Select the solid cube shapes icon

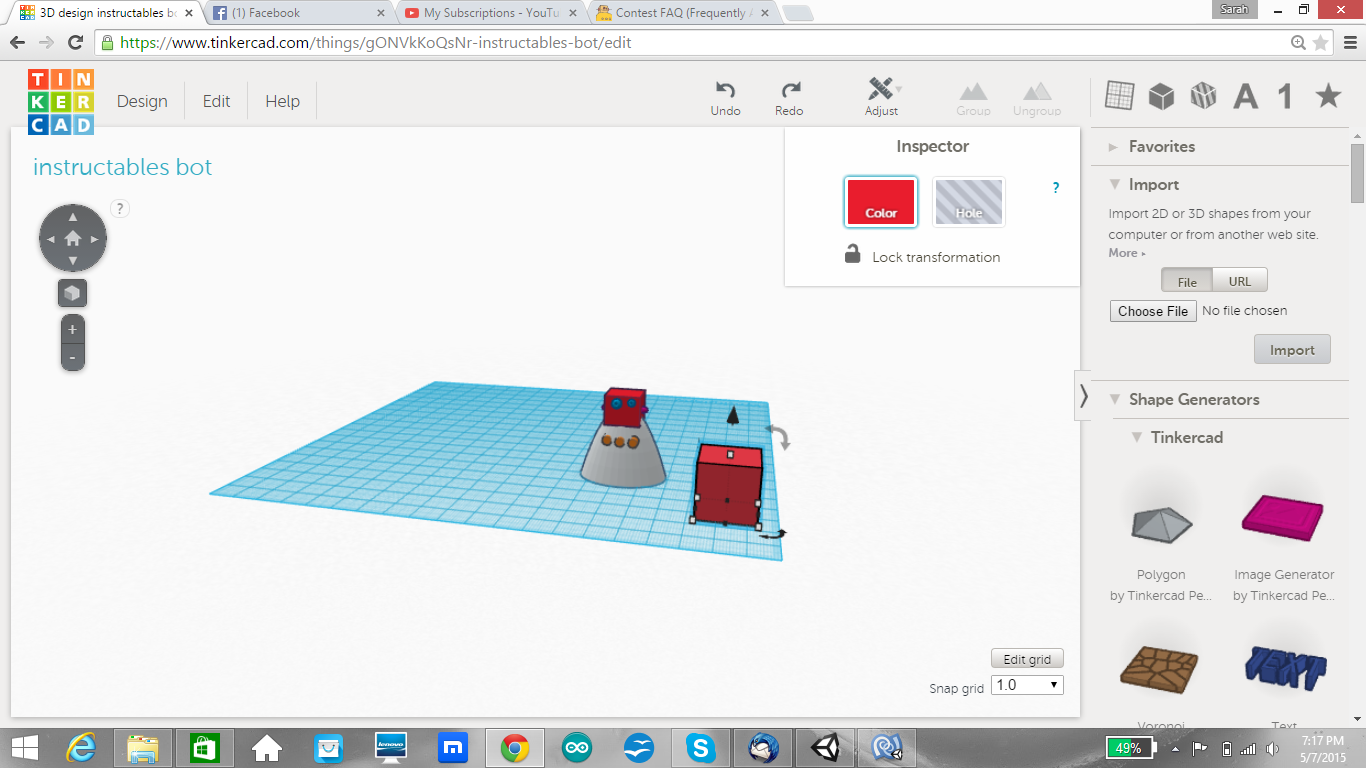tap(1161, 96)
